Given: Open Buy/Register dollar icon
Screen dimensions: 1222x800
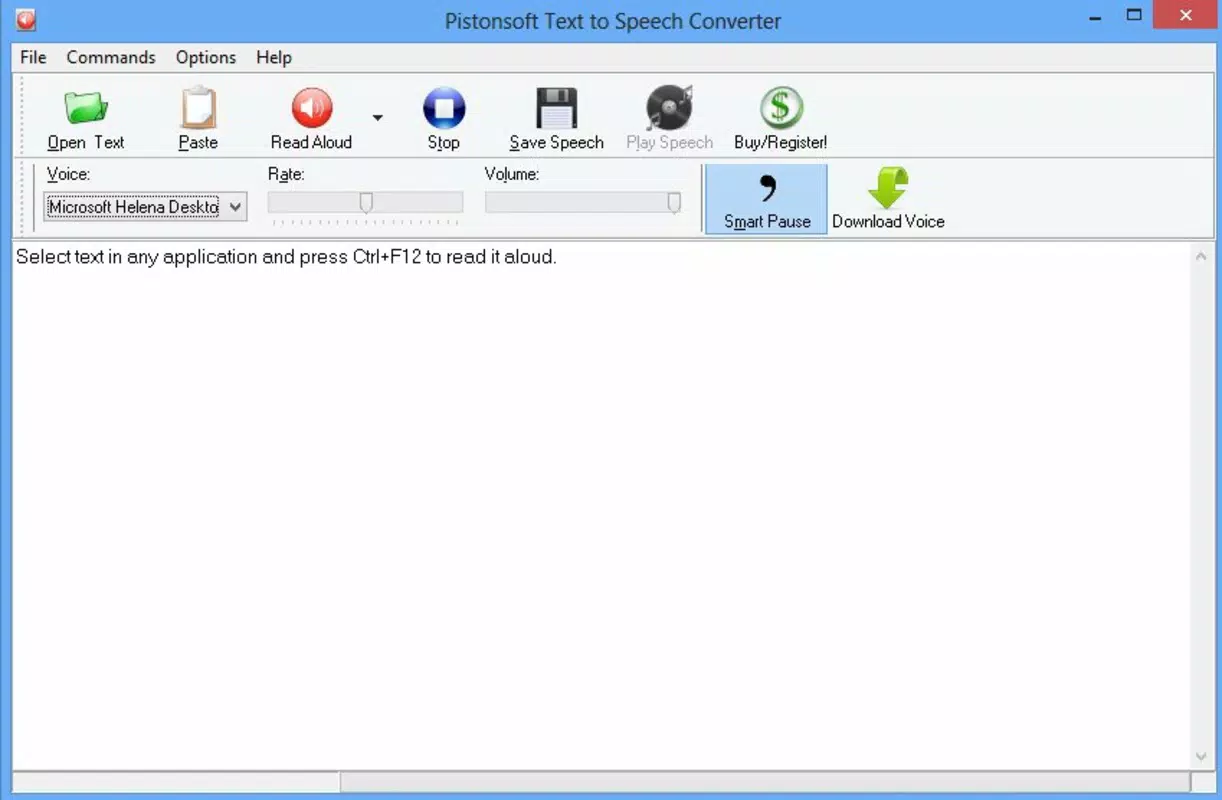Looking at the screenshot, I should 781,107.
